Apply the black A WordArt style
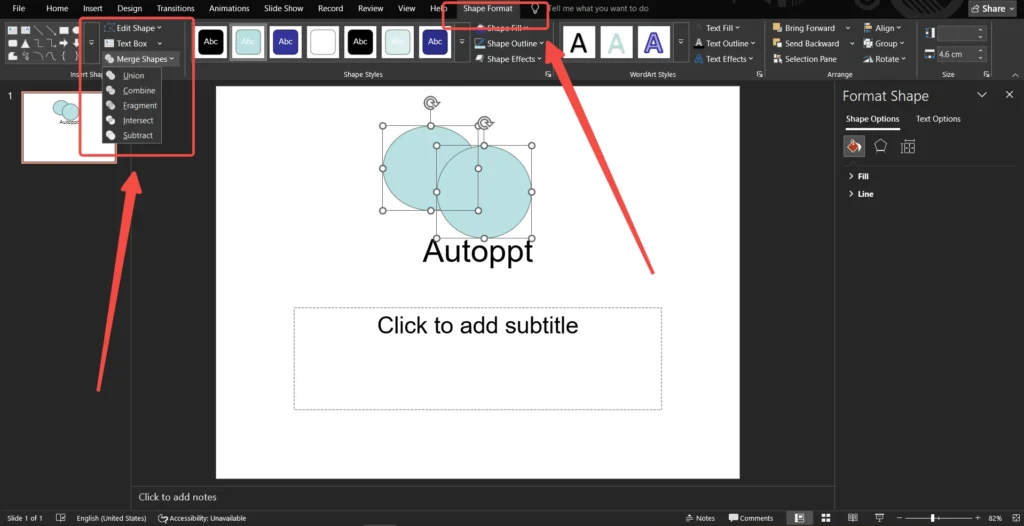This screenshot has width=1024, height=526. tap(578, 42)
